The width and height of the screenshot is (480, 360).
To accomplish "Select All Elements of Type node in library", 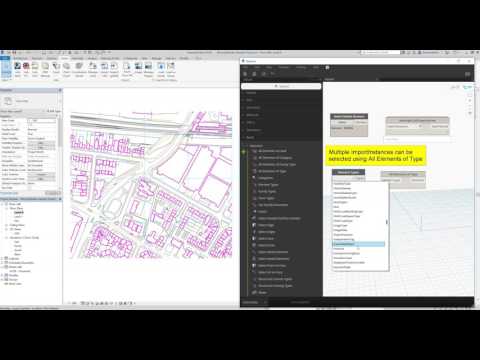I will (x=272, y=171).
